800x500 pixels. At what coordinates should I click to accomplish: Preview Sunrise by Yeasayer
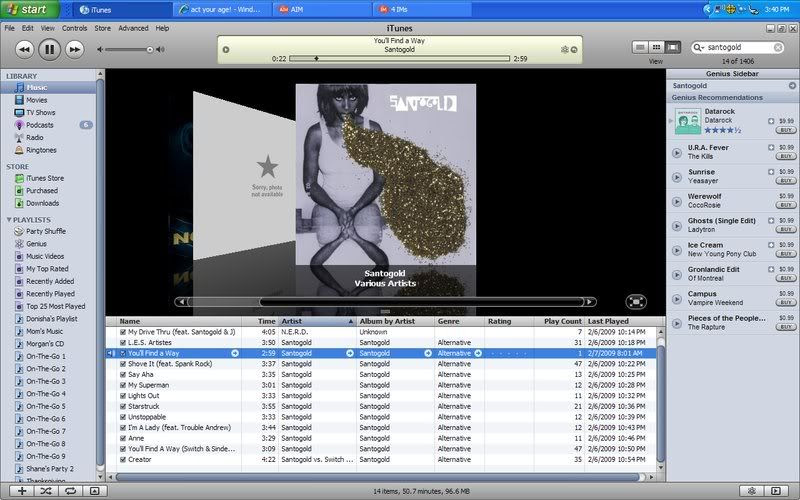[677, 177]
